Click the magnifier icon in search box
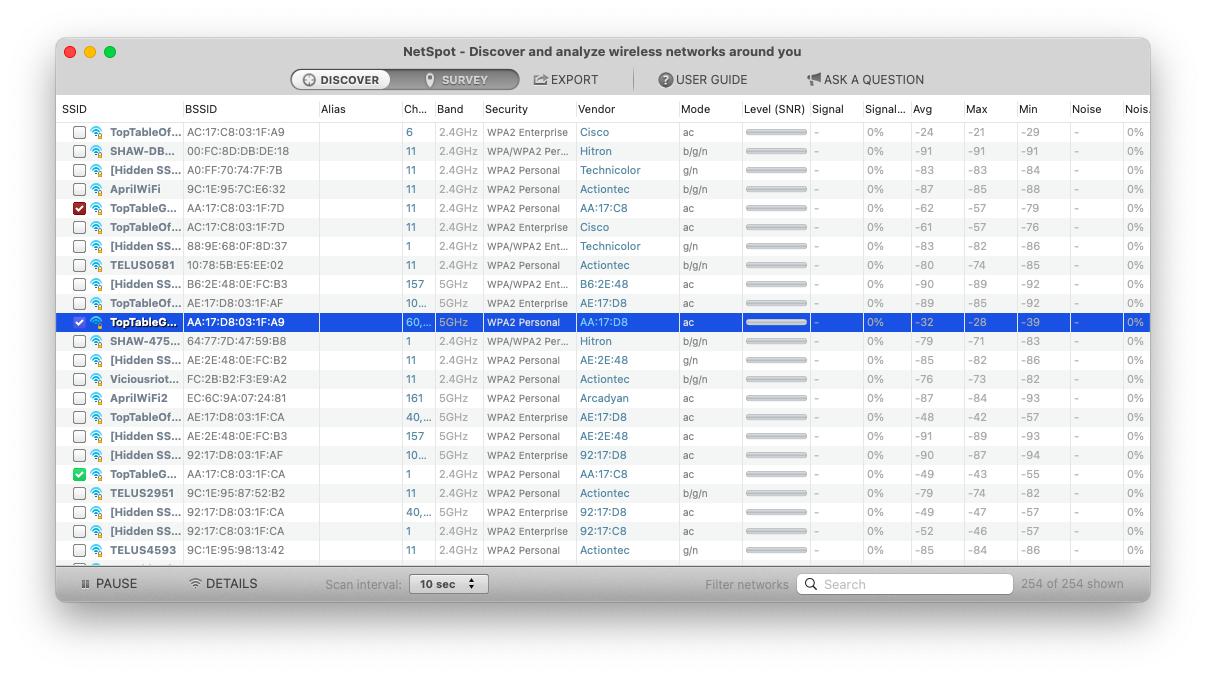Image resolution: width=1206 pixels, height=676 pixels. click(811, 584)
